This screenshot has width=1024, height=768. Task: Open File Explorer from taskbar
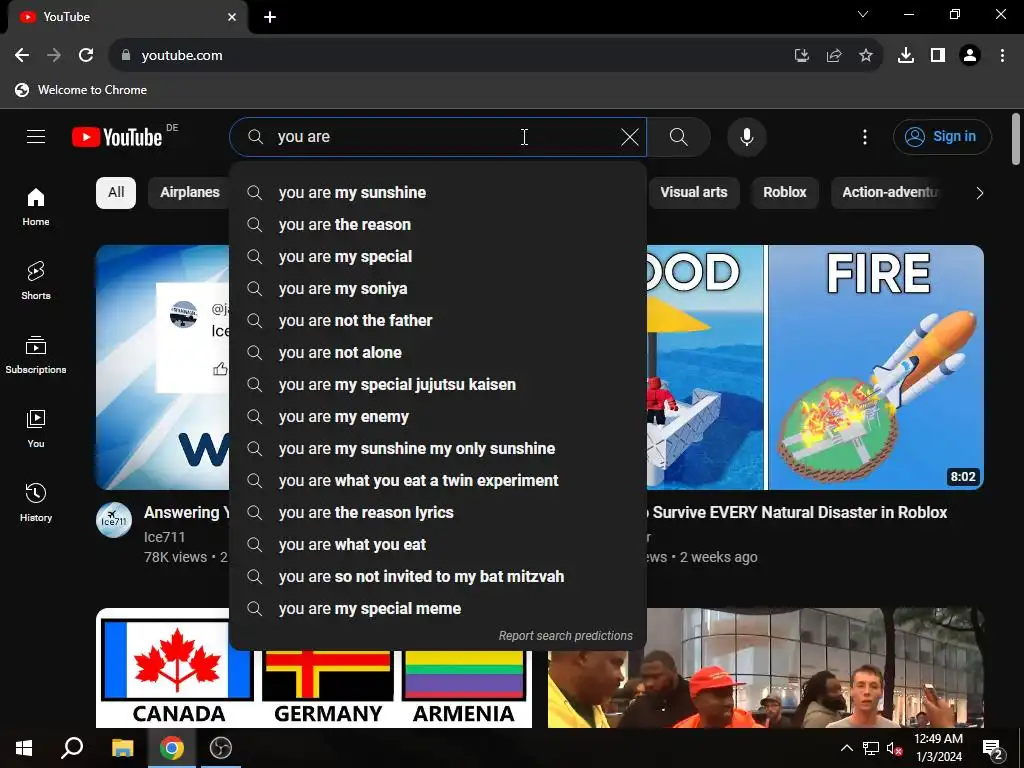click(122, 748)
